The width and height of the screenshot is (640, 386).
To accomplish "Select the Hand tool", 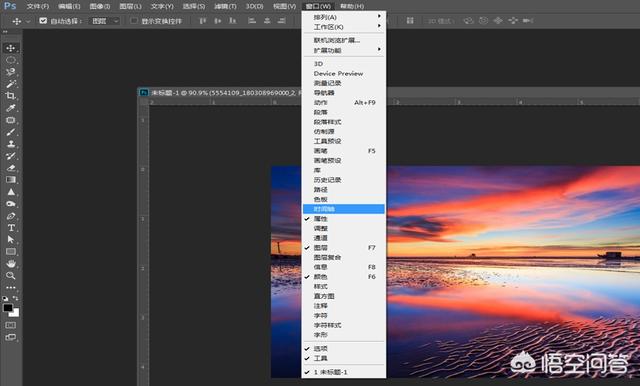I will pyautogui.click(x=11, y=264).
